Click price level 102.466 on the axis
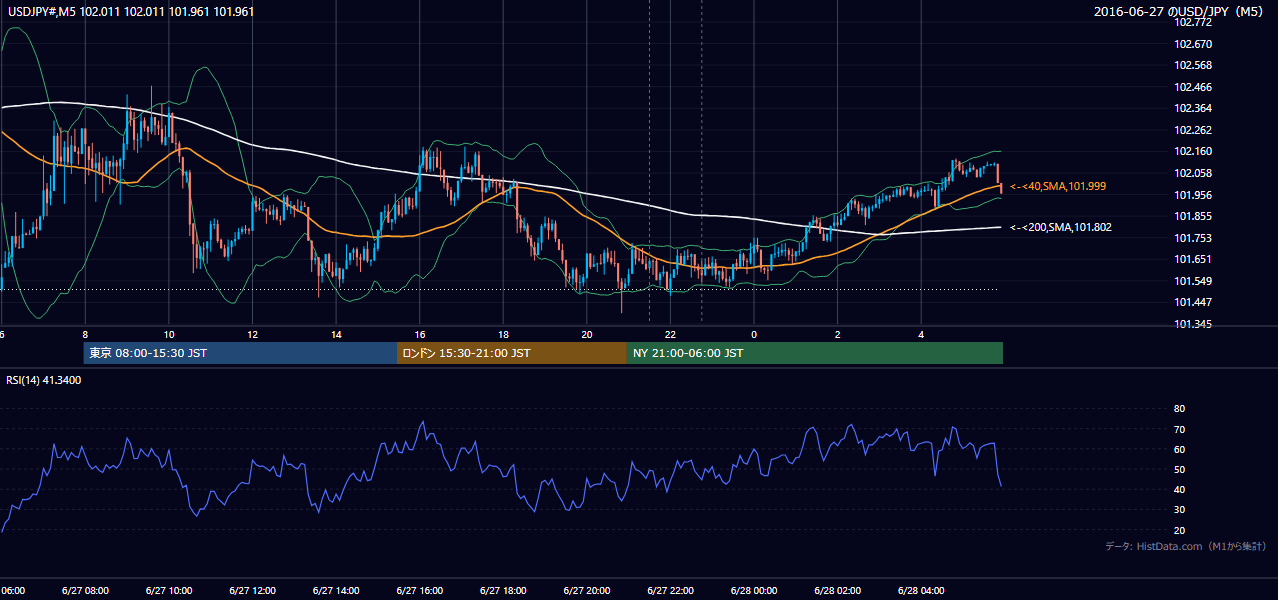Screen dimensions: 1278x600 click(1192, 87)
